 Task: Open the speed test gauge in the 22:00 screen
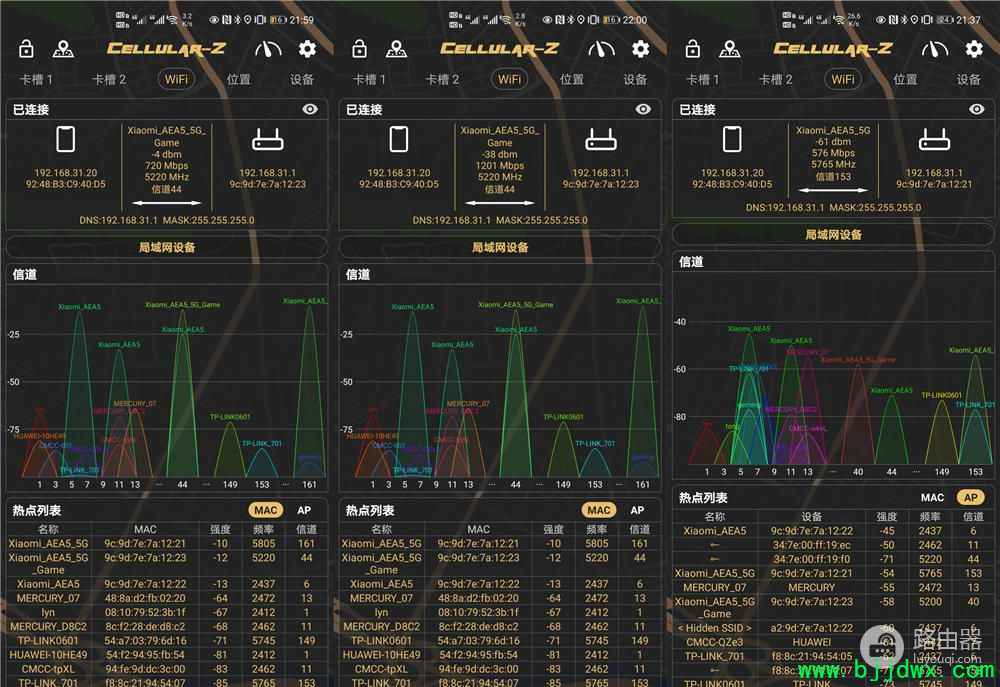pyautogui.click(x=601, y=48)
